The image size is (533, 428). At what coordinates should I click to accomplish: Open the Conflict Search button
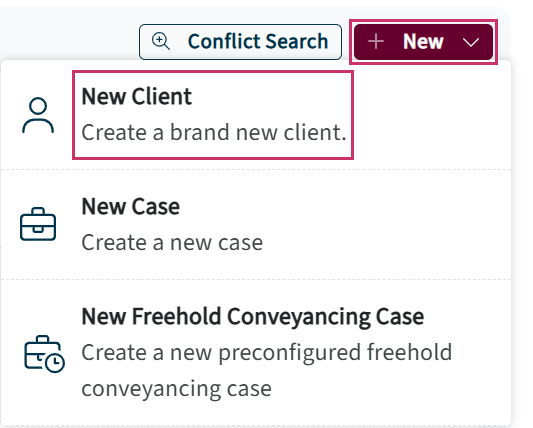(240, 42)
